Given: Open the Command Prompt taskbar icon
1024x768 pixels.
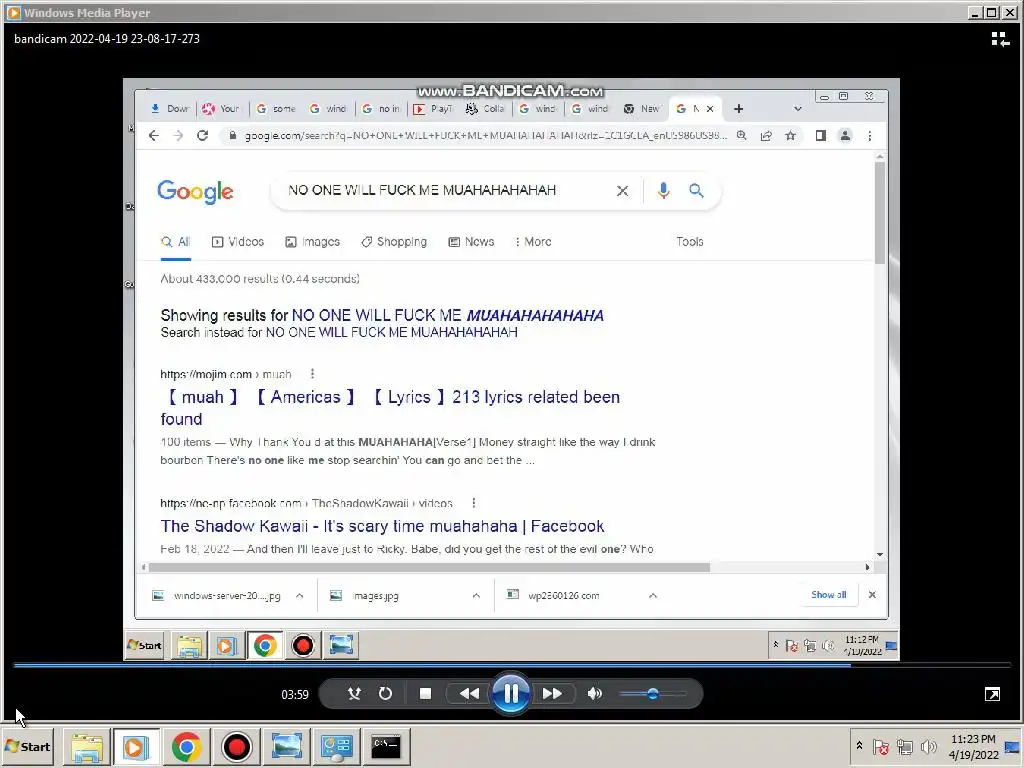Looking at the screenshot, I should pos(386,746).
